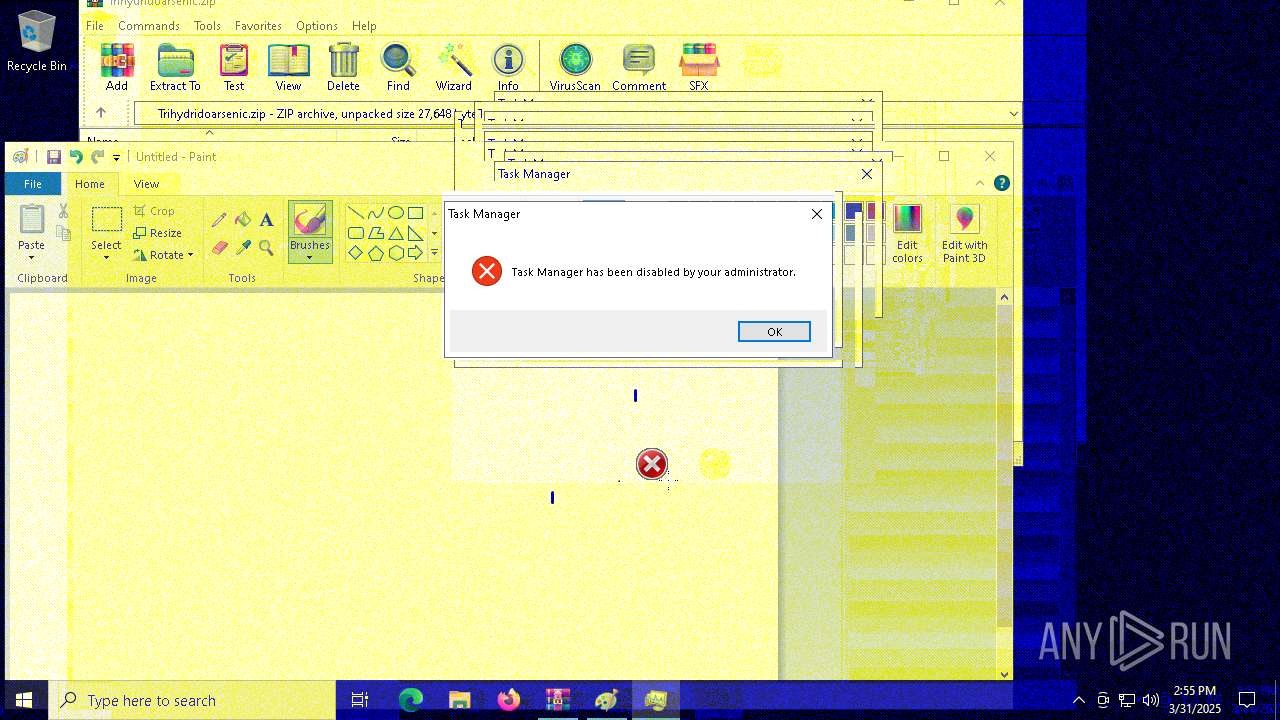Open WinRAR's Options menu
Screen dimensions: 1280x720
pyautogui.click(x=317, y=26)
